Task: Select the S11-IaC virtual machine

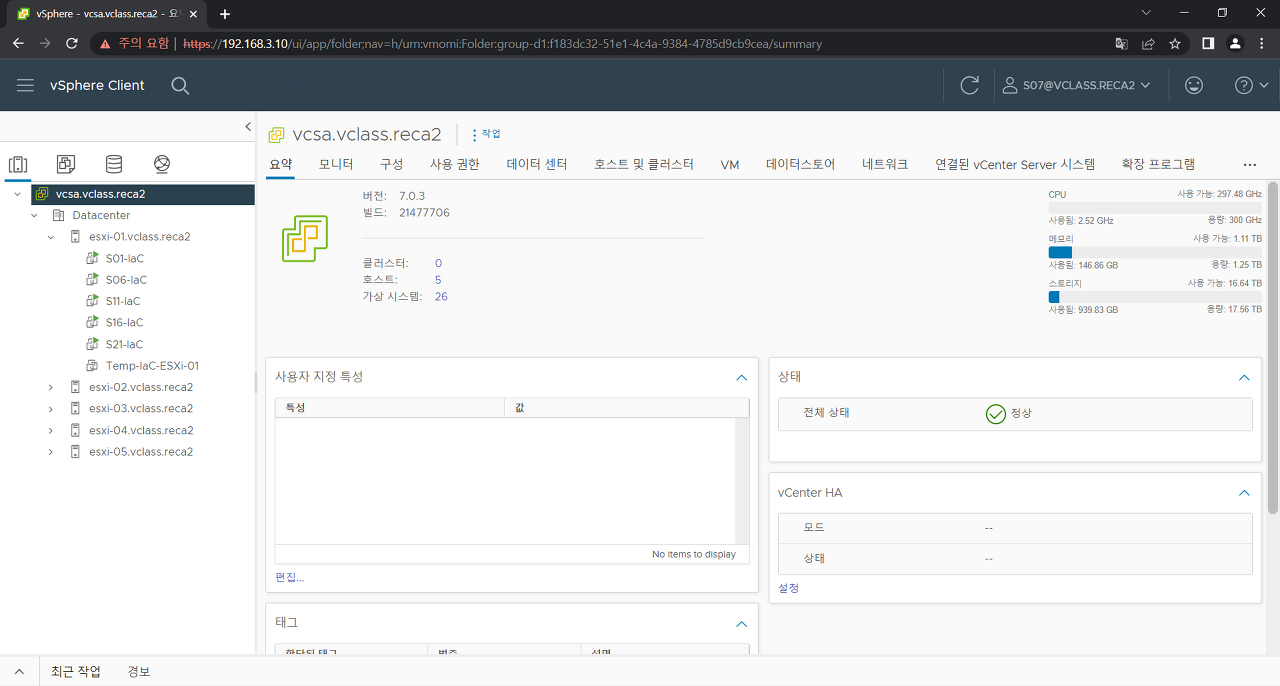Action: click(x=122, y=301)
